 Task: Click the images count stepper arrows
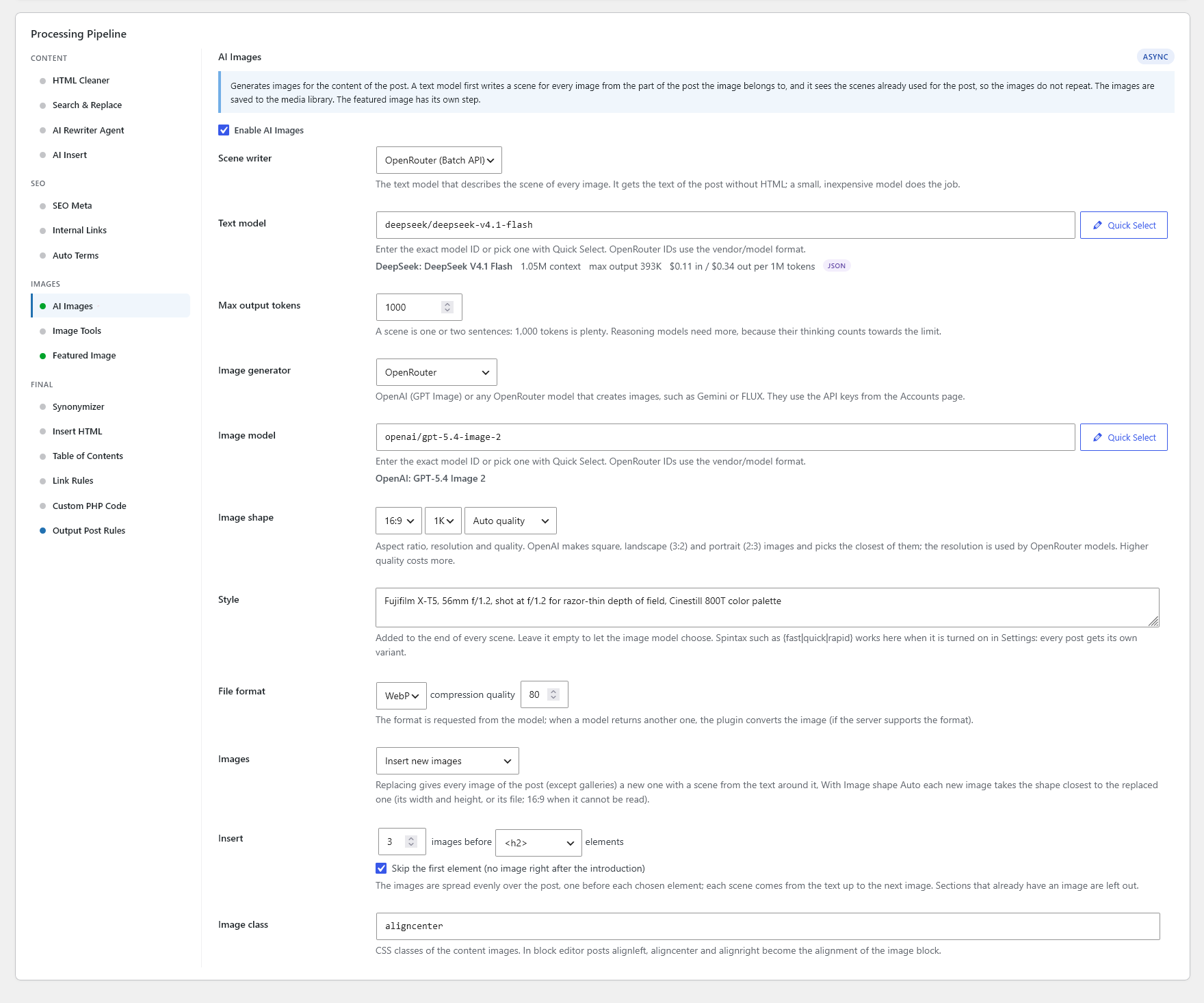(x=411, y=842)
